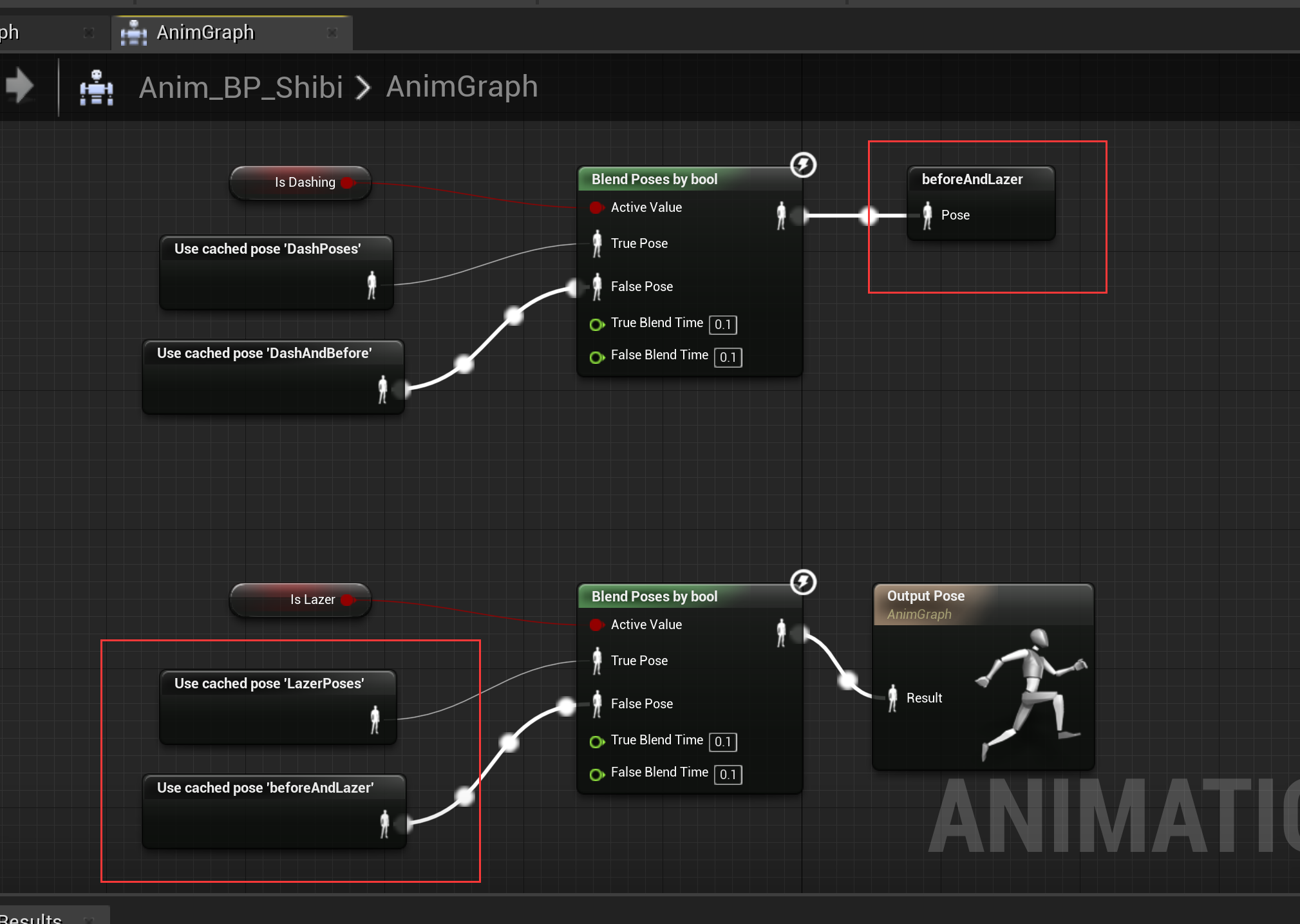Click the robot icon in the Anim_BP_Shibi breadcrumb

pos(96,86)
